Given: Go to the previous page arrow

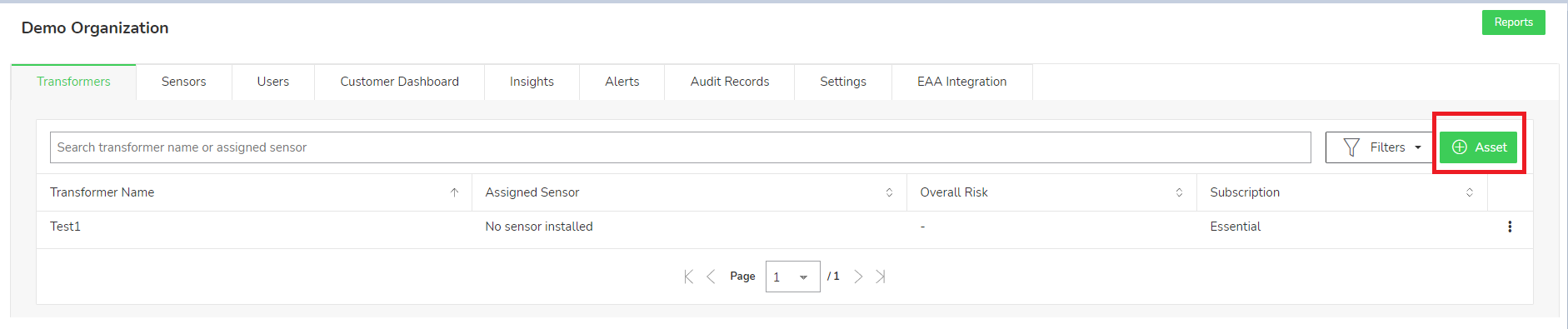Looking at the screenshot, I should coord(711,277).
